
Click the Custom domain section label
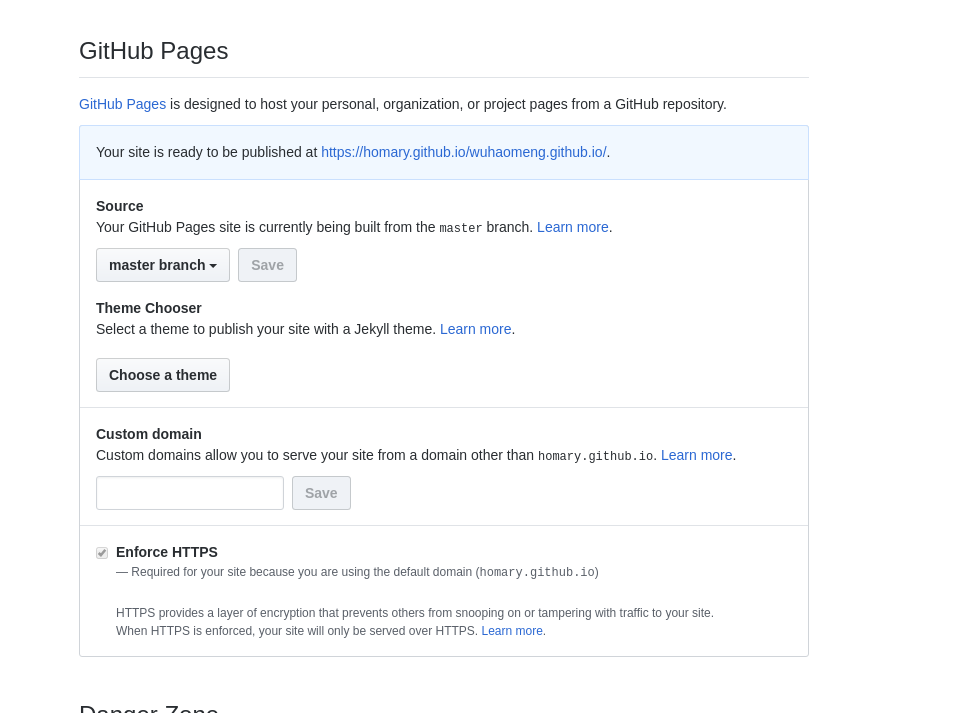(x=149, y=434)
